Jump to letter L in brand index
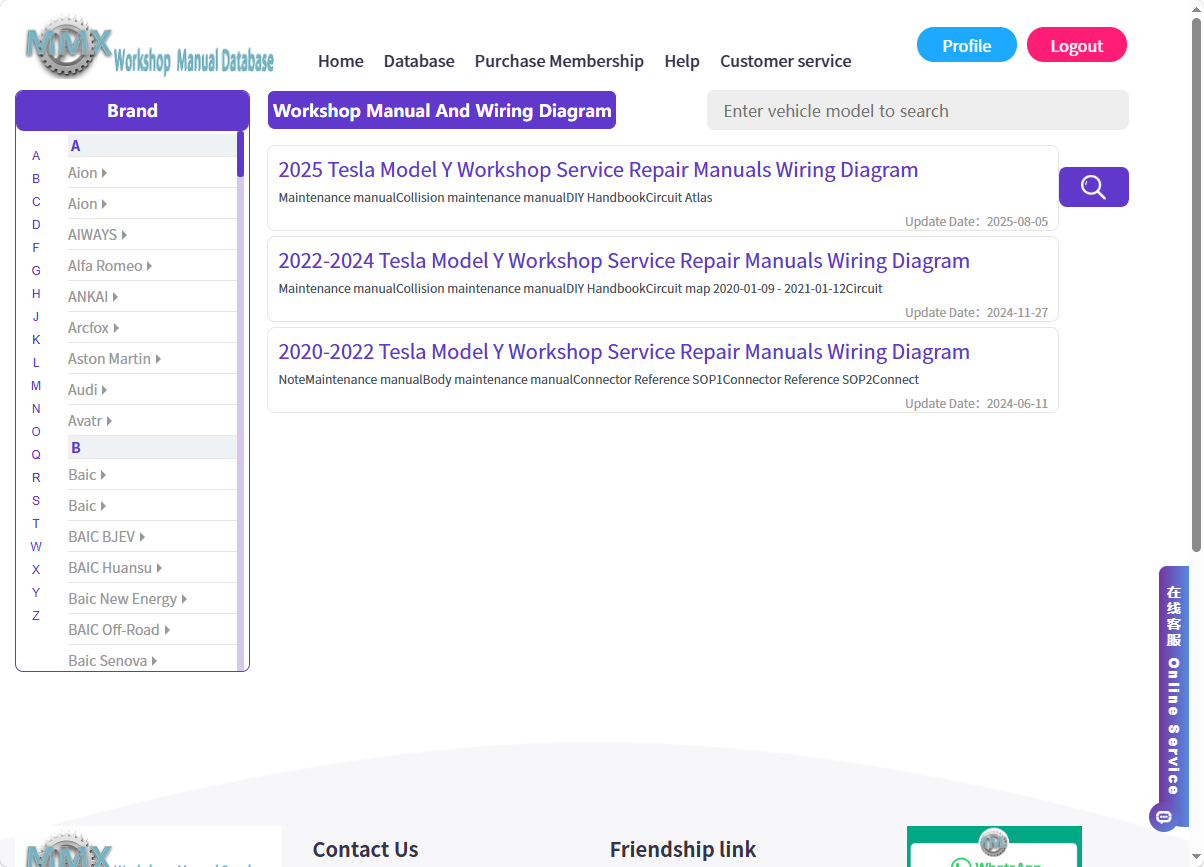1204x867 pixels. click(x=36, y=363)
